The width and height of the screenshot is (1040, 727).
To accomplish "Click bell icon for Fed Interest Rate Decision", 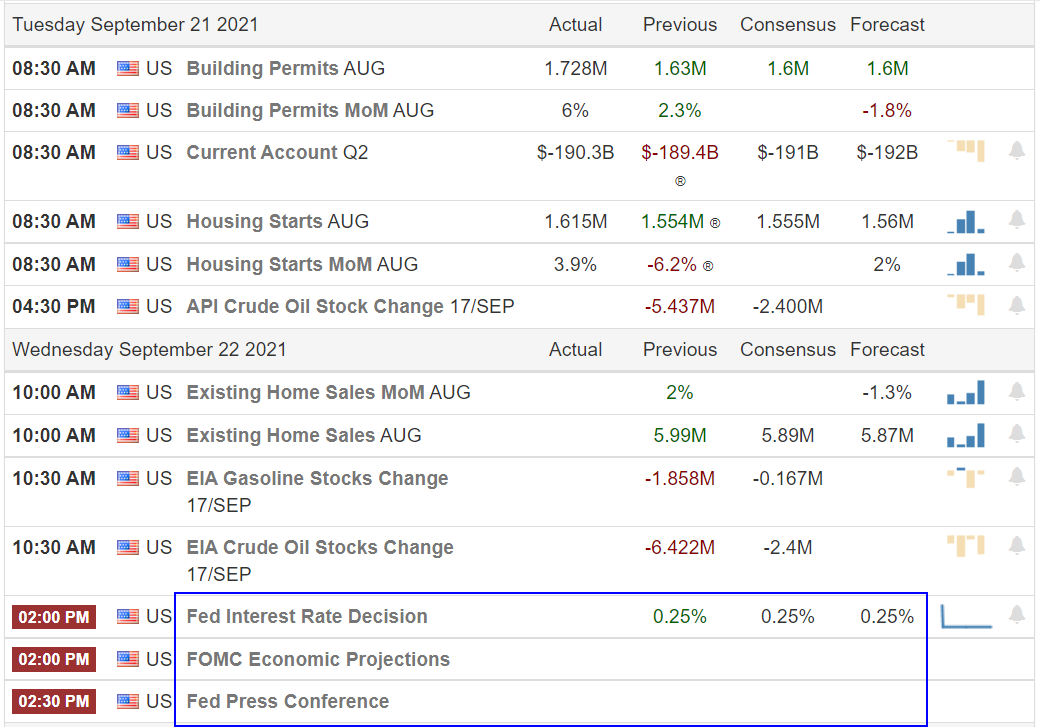I will 1017,615.
